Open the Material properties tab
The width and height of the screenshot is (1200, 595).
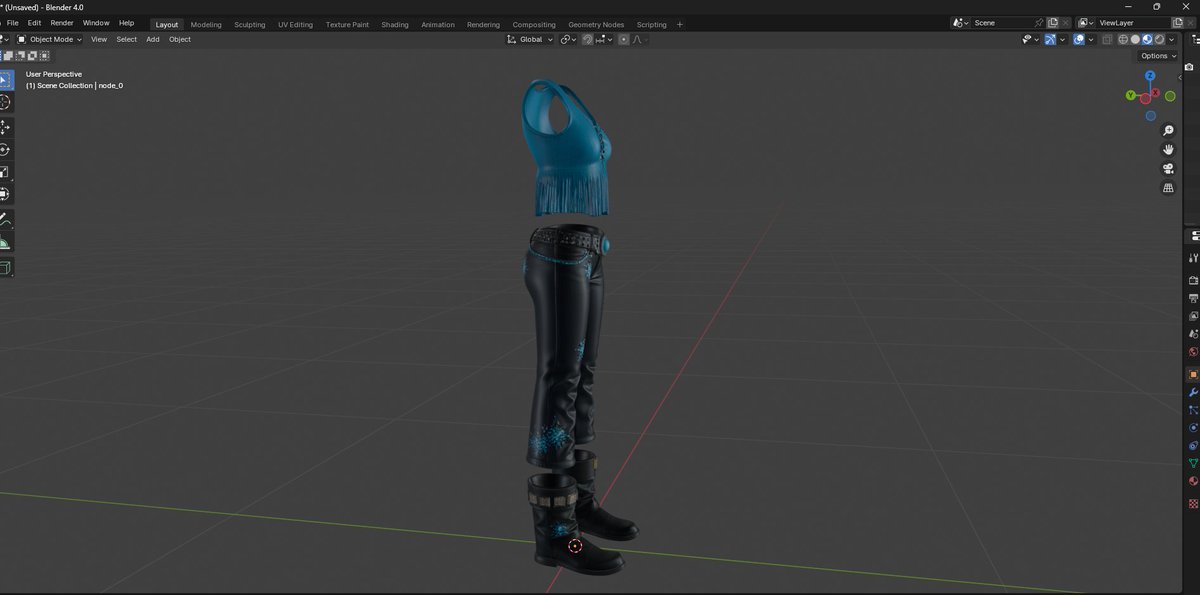click(1193, 481)
